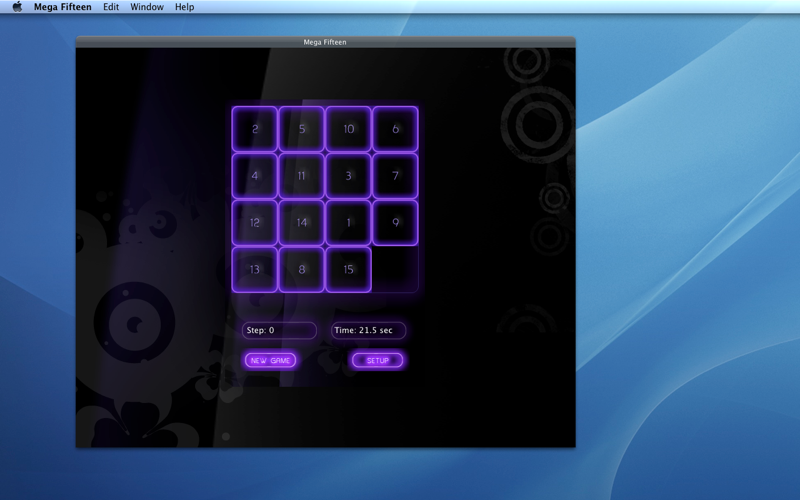Open the Apple menu

point(17,7)
